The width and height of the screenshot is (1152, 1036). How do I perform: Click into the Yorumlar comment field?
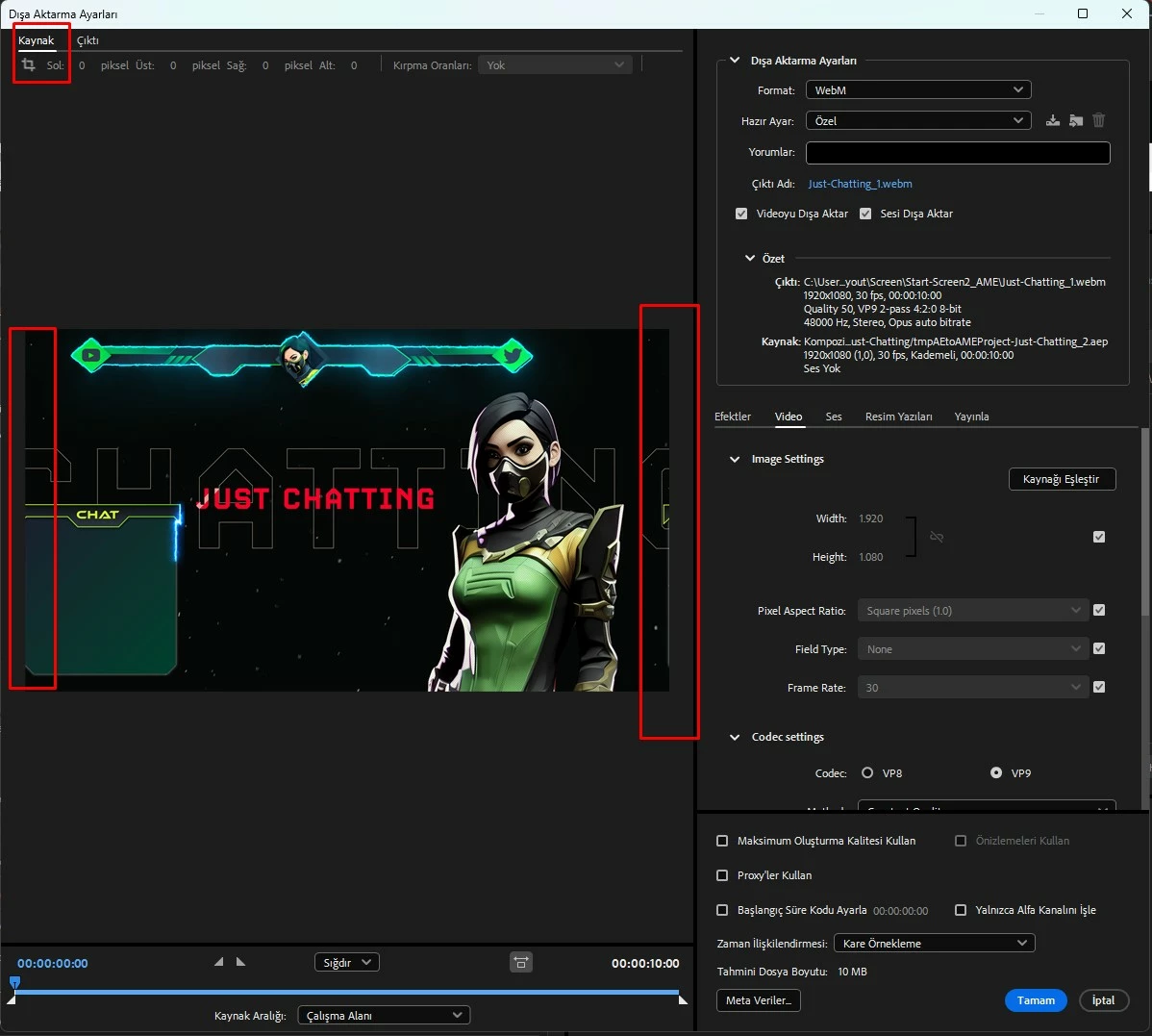click(958, 152)
